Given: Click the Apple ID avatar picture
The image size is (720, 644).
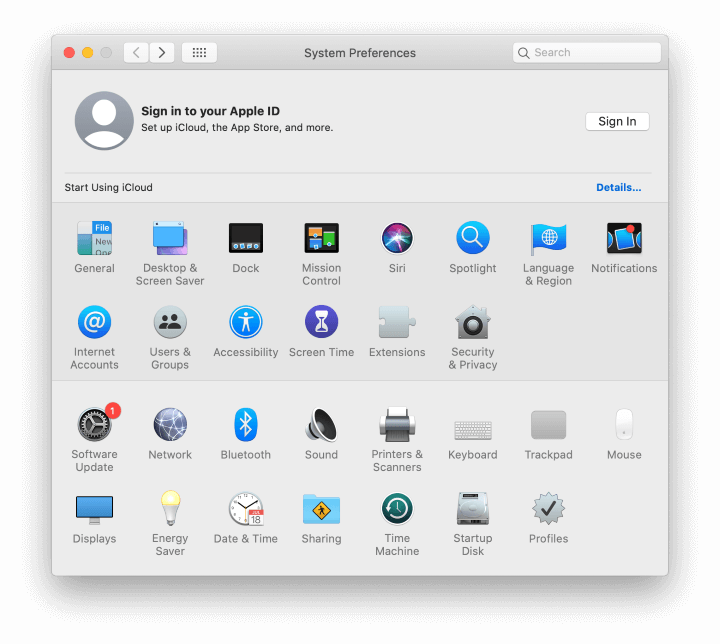Looking at the screenshot, I should (104, 121).
